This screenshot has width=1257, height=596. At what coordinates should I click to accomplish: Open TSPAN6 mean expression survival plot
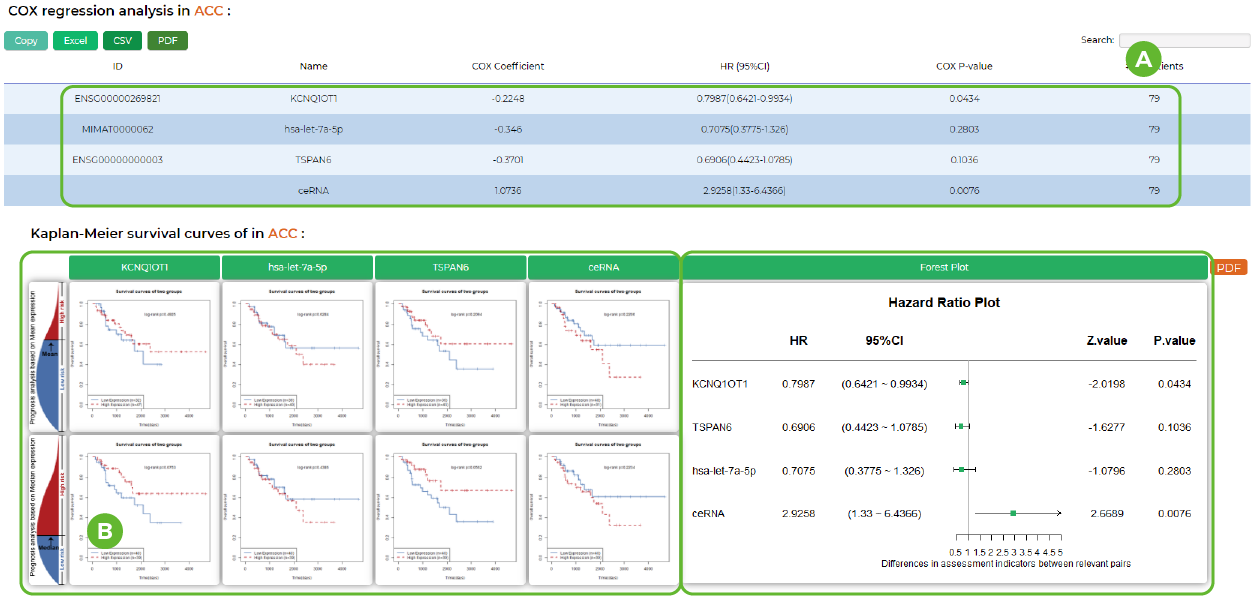coord(450,355)
